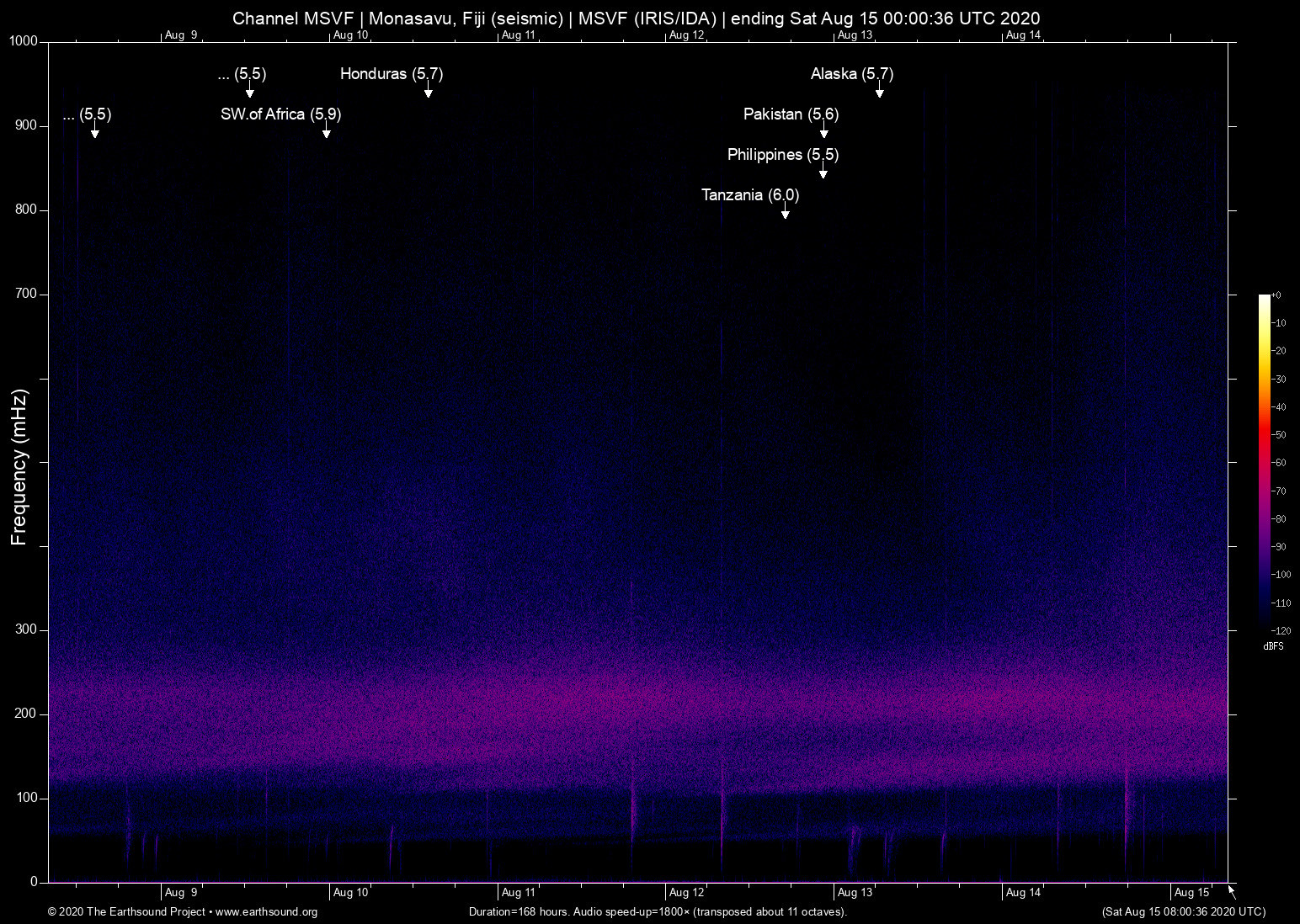Select the arrow marker below Philippines (5.5)
This screenshot has width=1300, height=924.
(823, 171)
